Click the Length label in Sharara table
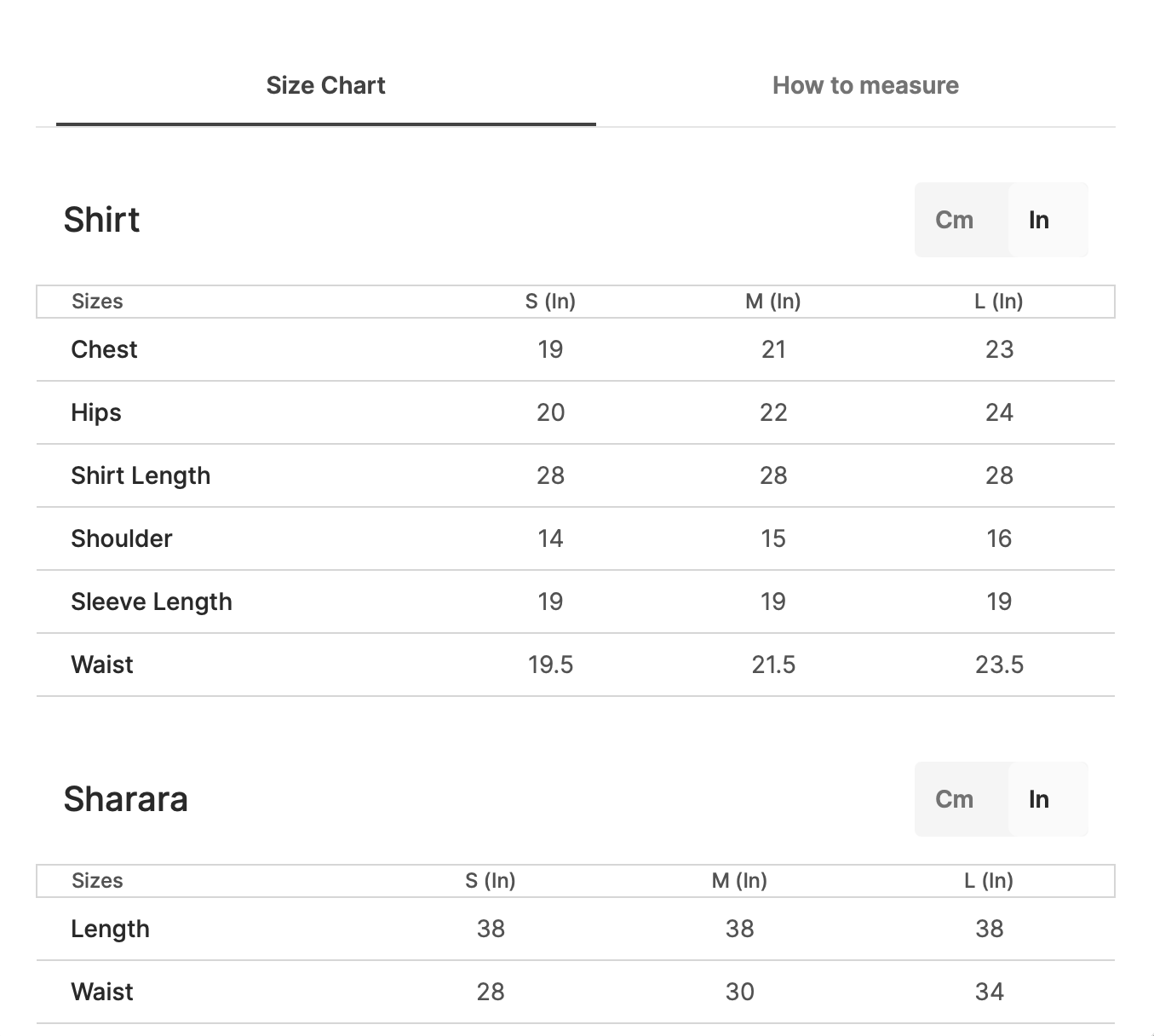 (x=110, y=929)
